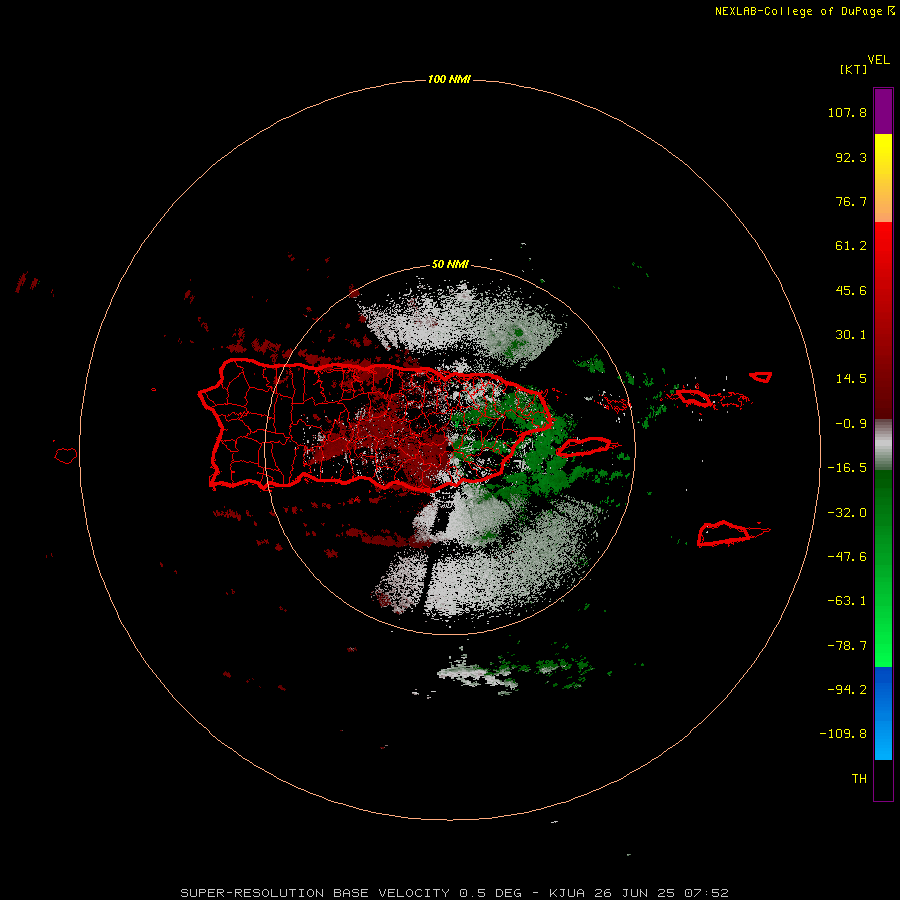Image resolution: width=900 pixels, height=900 pixels.
Task: Click the -32.0 velocity scale value
Action: (847, 513)
